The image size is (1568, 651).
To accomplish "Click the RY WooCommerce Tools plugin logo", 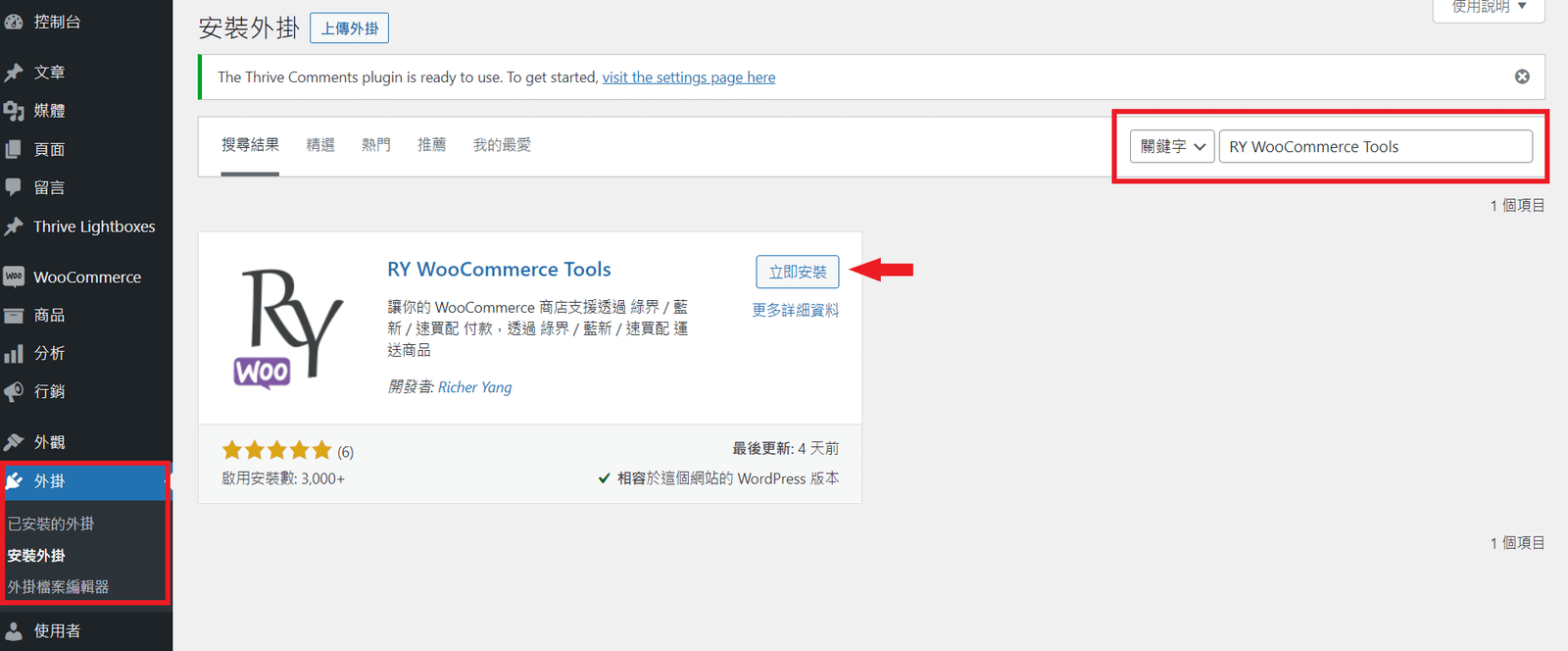I will pos(289,328).
